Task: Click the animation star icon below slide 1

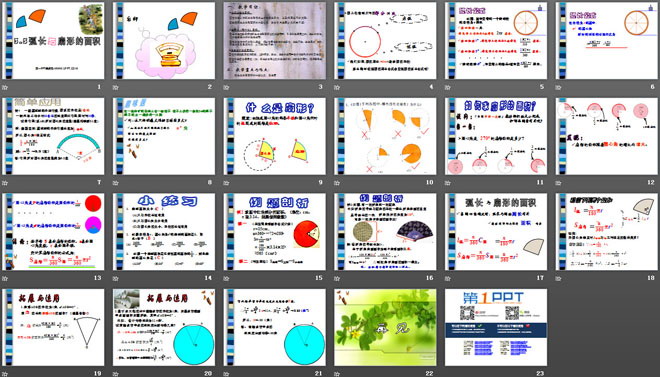Action: [x=5, y=88]
